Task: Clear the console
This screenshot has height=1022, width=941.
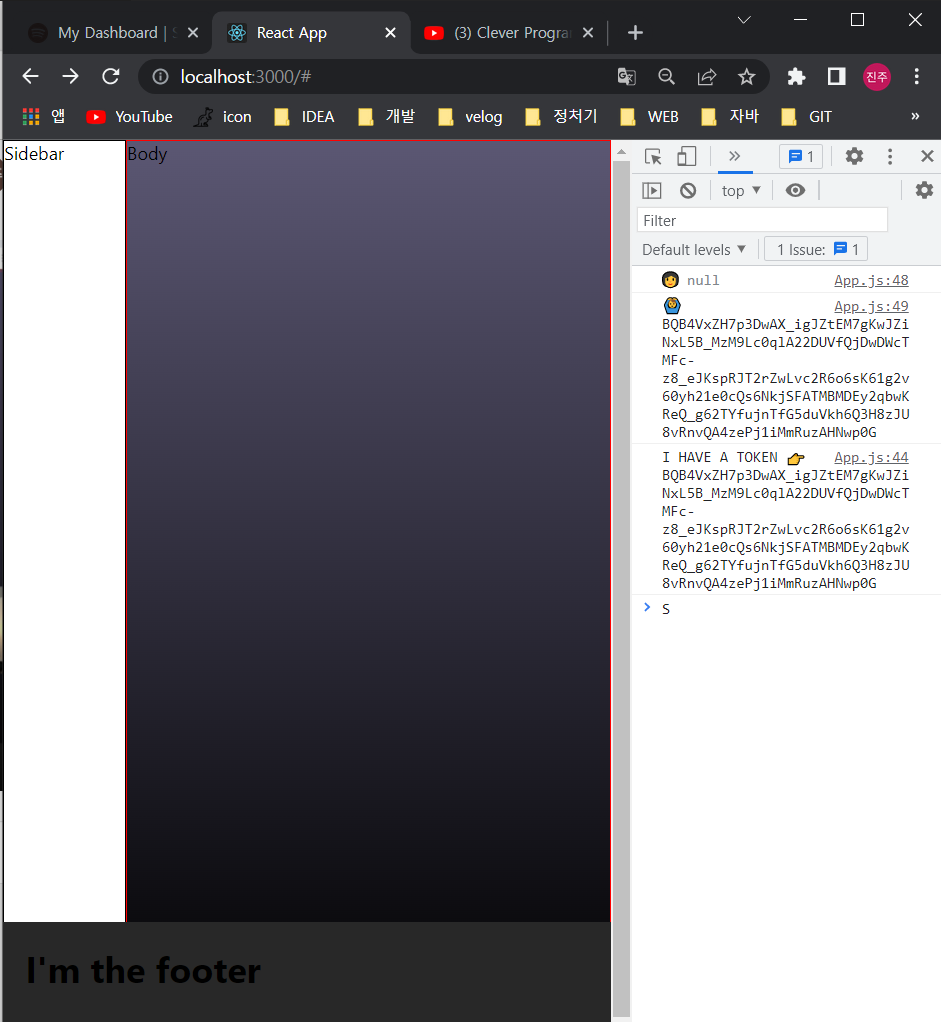Action: pyautogui.click(x=688, y=190)
